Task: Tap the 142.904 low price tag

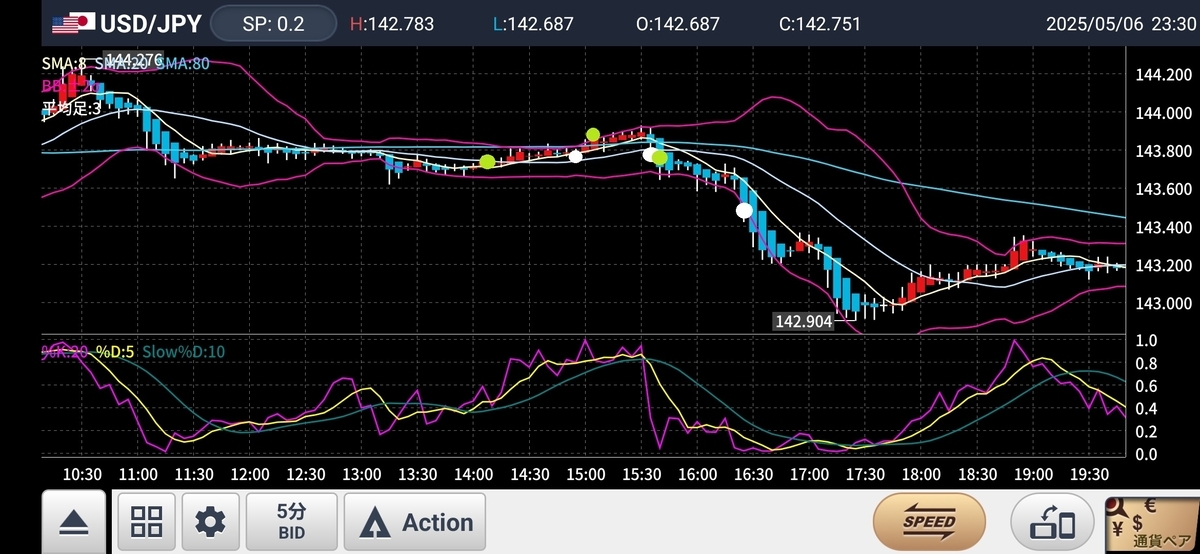Action: 803,322
